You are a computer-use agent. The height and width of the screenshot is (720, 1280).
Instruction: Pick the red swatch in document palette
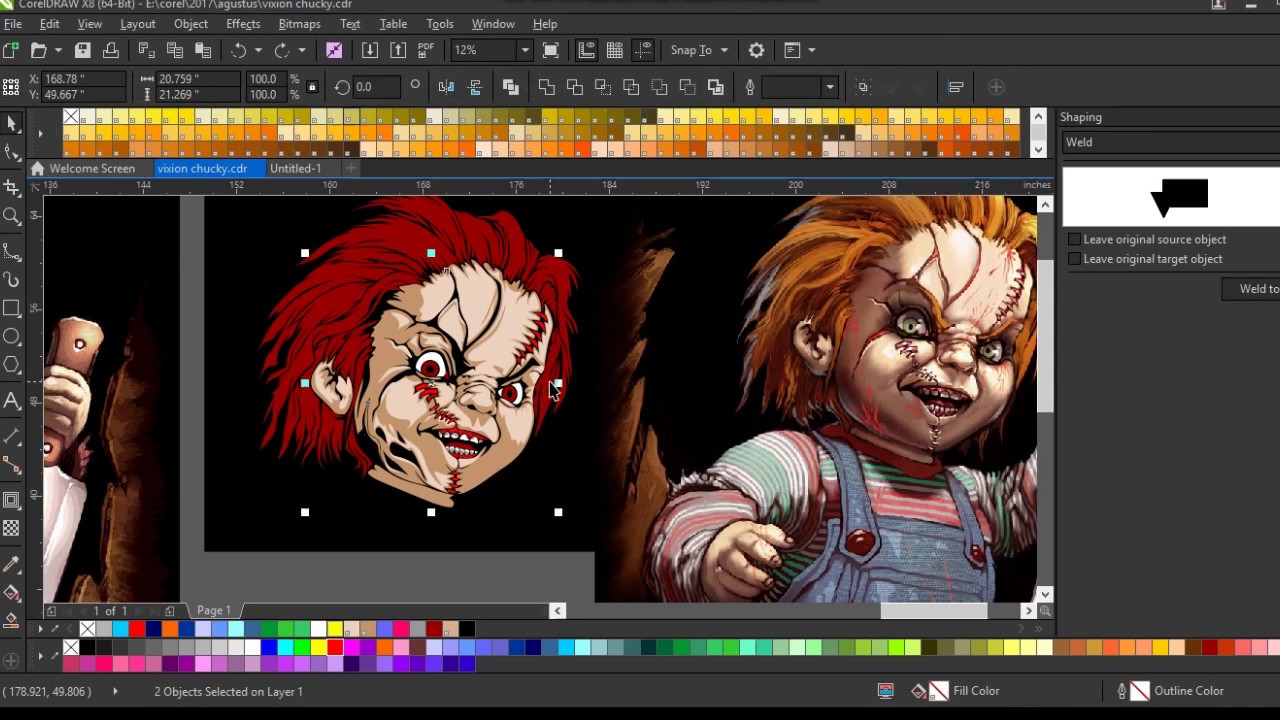pyautogui.click(x=136, y=629)
